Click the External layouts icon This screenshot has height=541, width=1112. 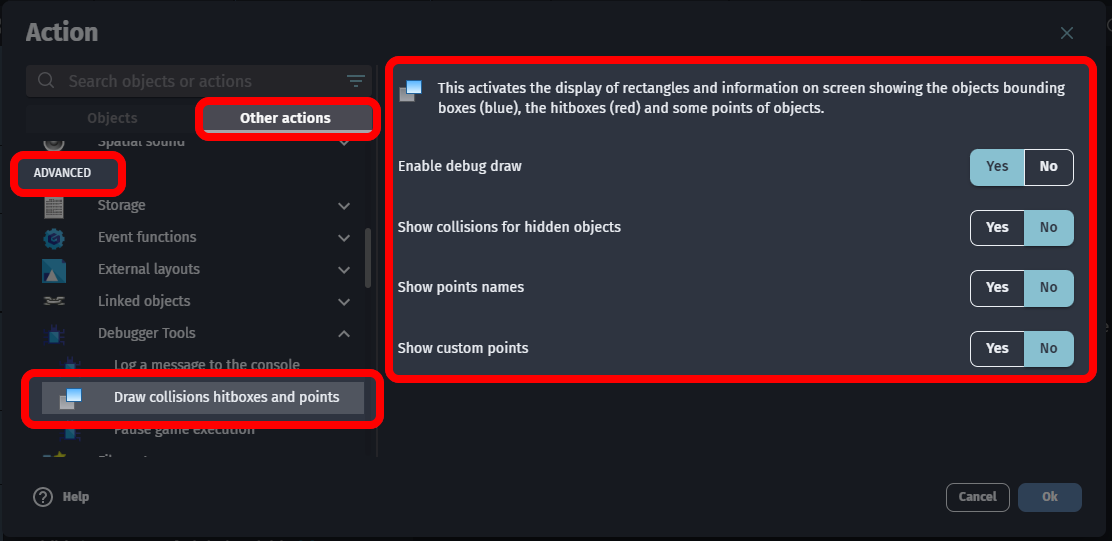(x=54, y=270)
